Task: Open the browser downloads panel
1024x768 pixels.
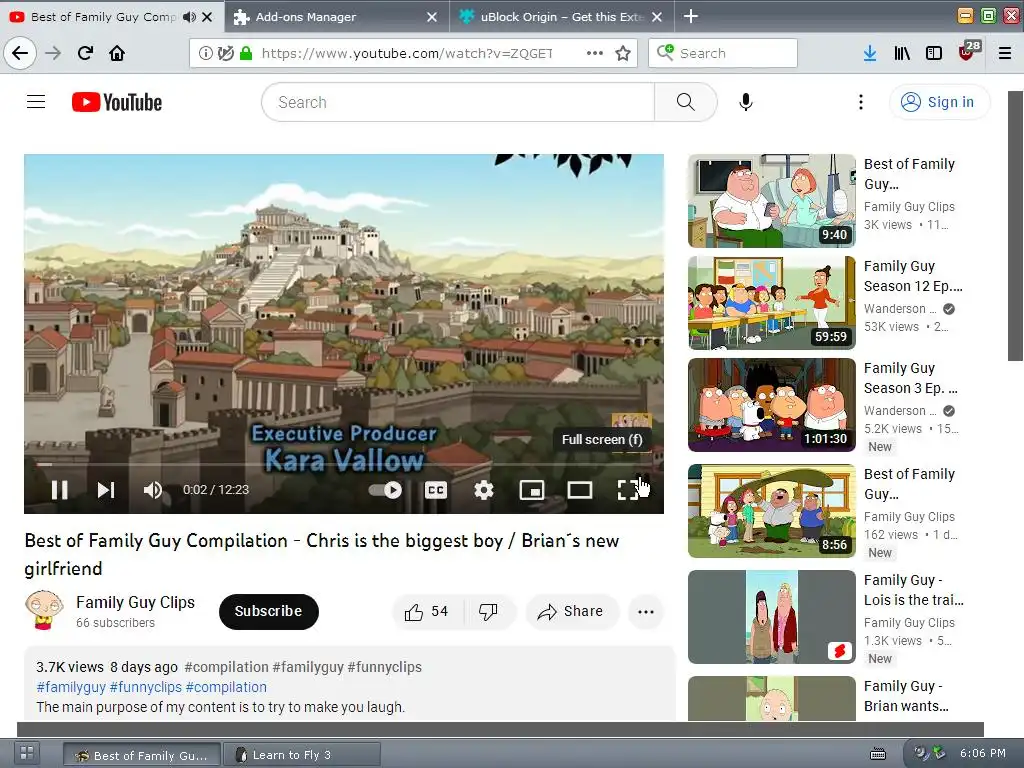Action: [x=869, y=53]
